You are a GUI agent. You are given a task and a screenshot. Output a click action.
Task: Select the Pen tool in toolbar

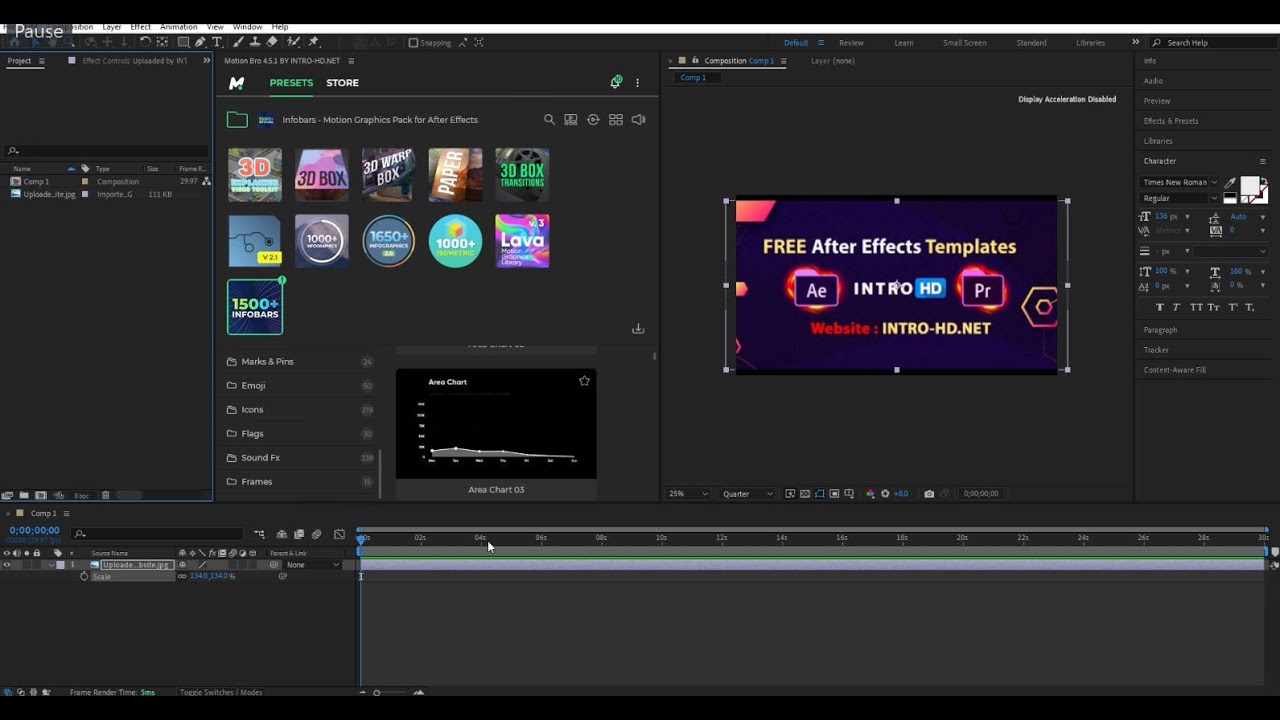tap(200, 42)
